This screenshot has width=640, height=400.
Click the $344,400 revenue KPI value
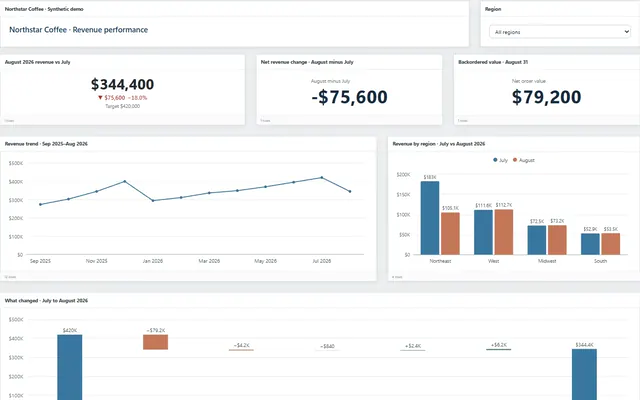click(122, 84)
